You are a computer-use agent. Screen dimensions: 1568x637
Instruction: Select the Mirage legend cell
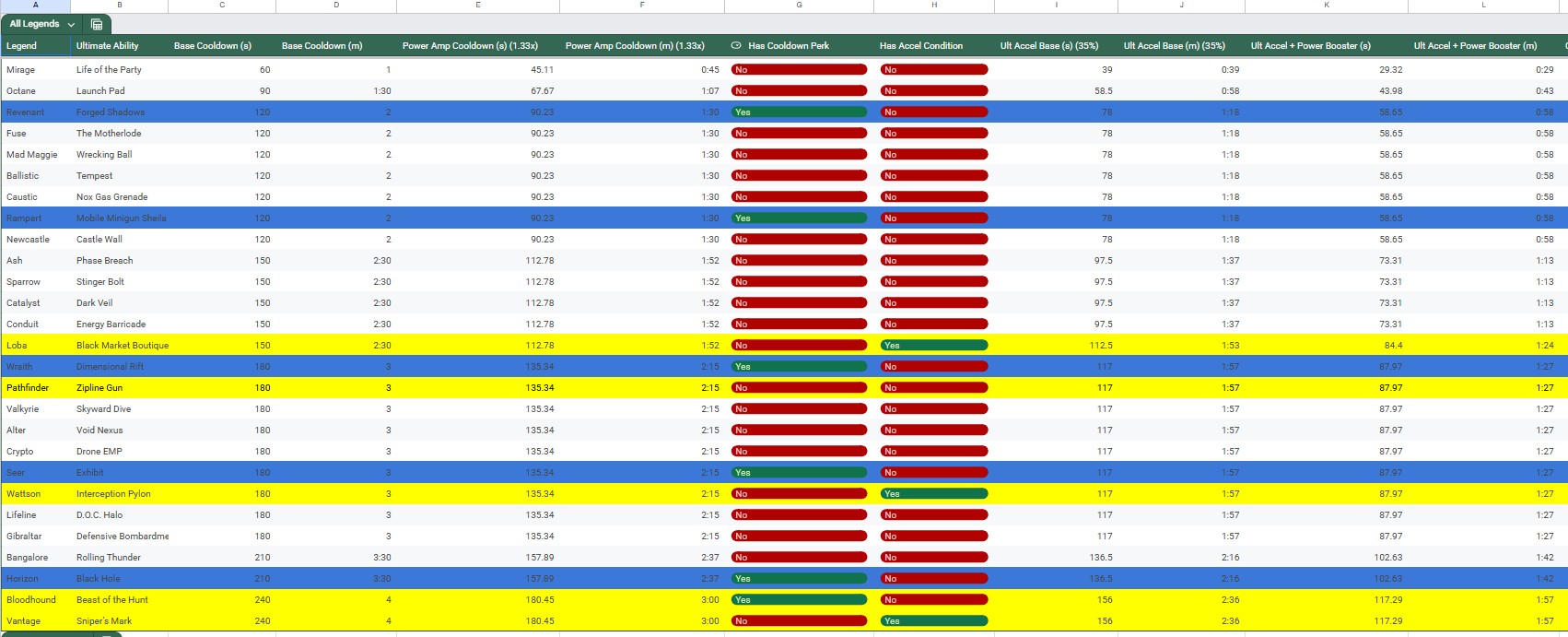[35, 69]
